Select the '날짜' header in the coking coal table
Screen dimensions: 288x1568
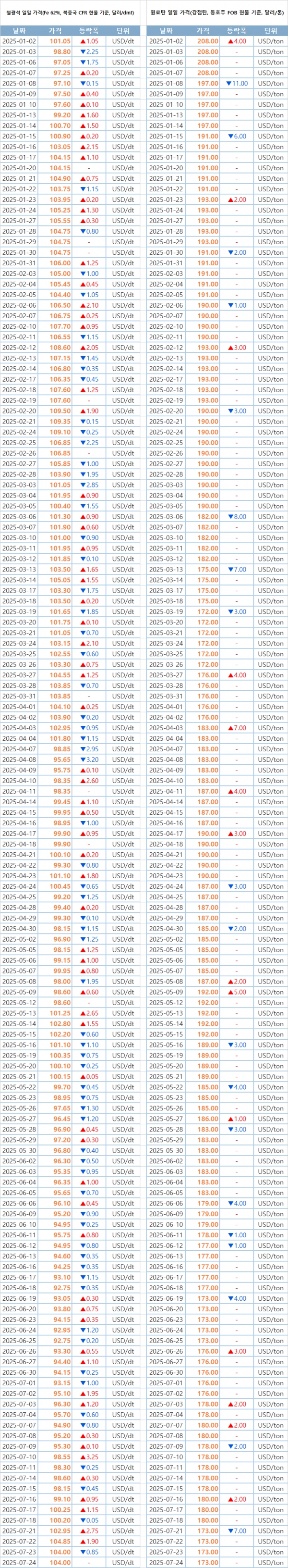pyautogui.click(x=166, y=30)
